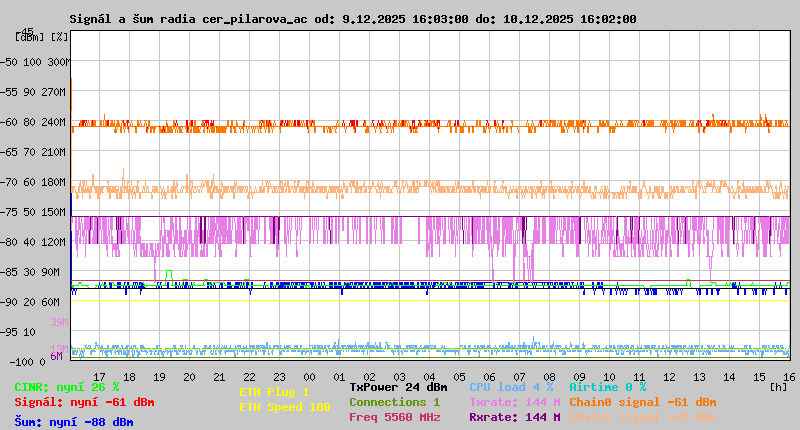Click the Freq 5560 MHz label
800x430 pixels.
394,417
